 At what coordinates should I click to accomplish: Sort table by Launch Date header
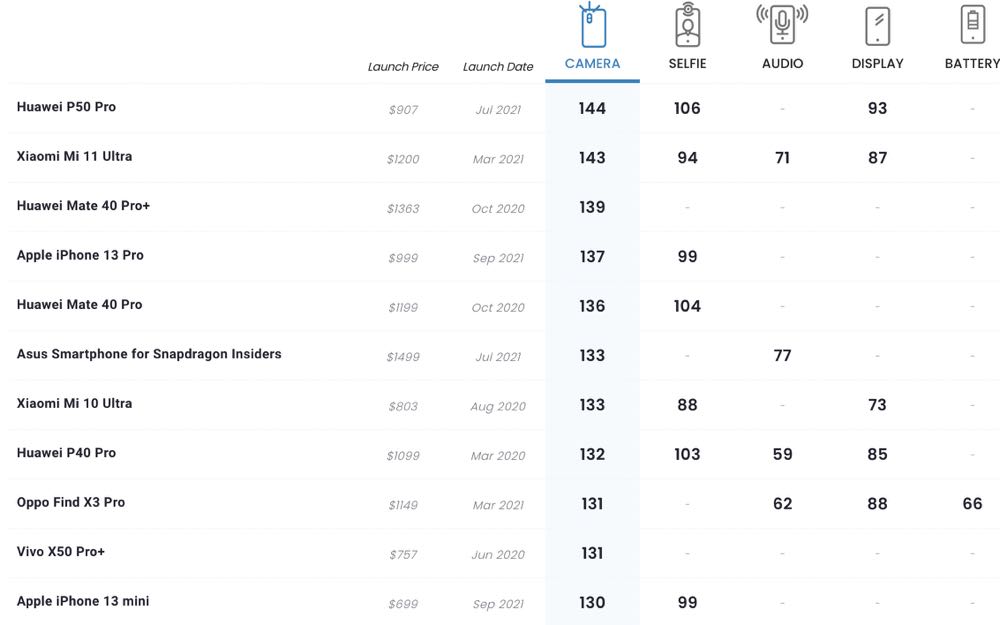[x=498, y=67]
